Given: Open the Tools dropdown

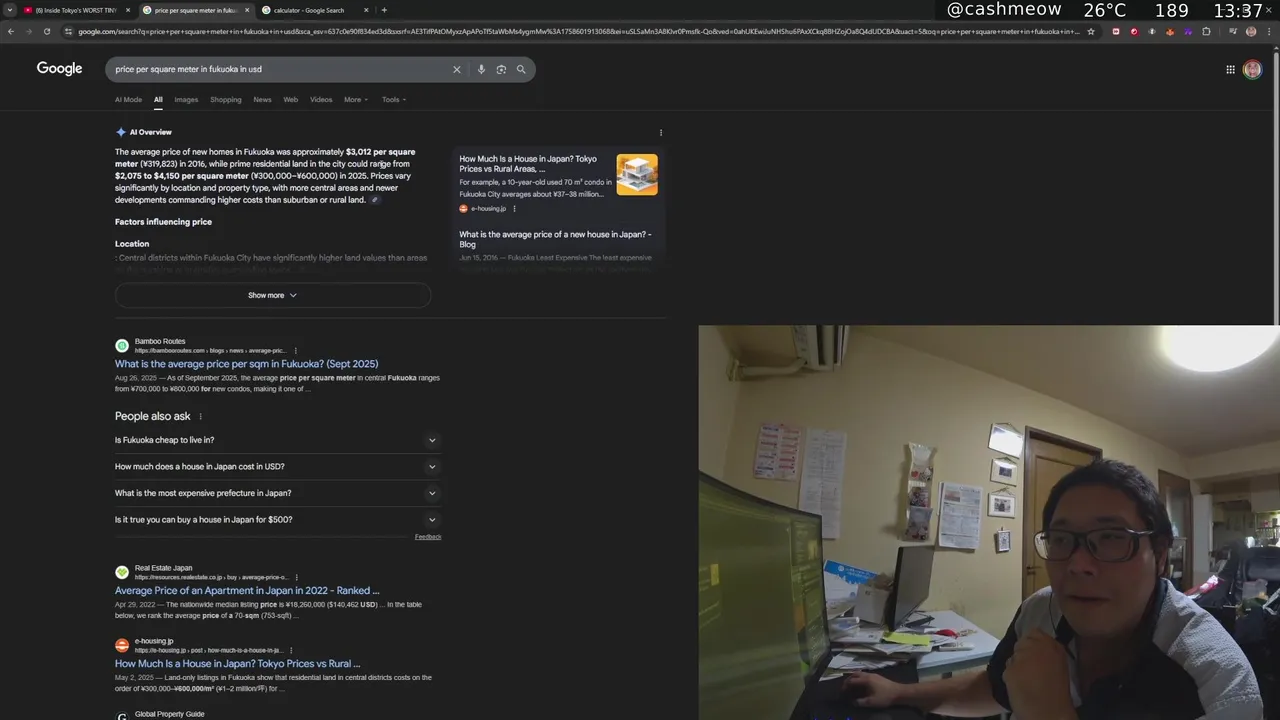Looking at the screenshot, I should point(394,100).
